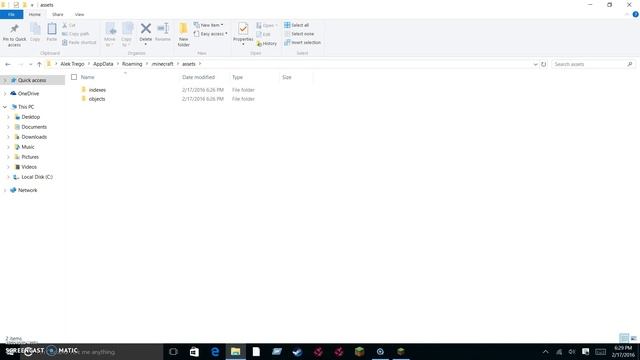Open the New item dropdown

(x=209, y=25)
